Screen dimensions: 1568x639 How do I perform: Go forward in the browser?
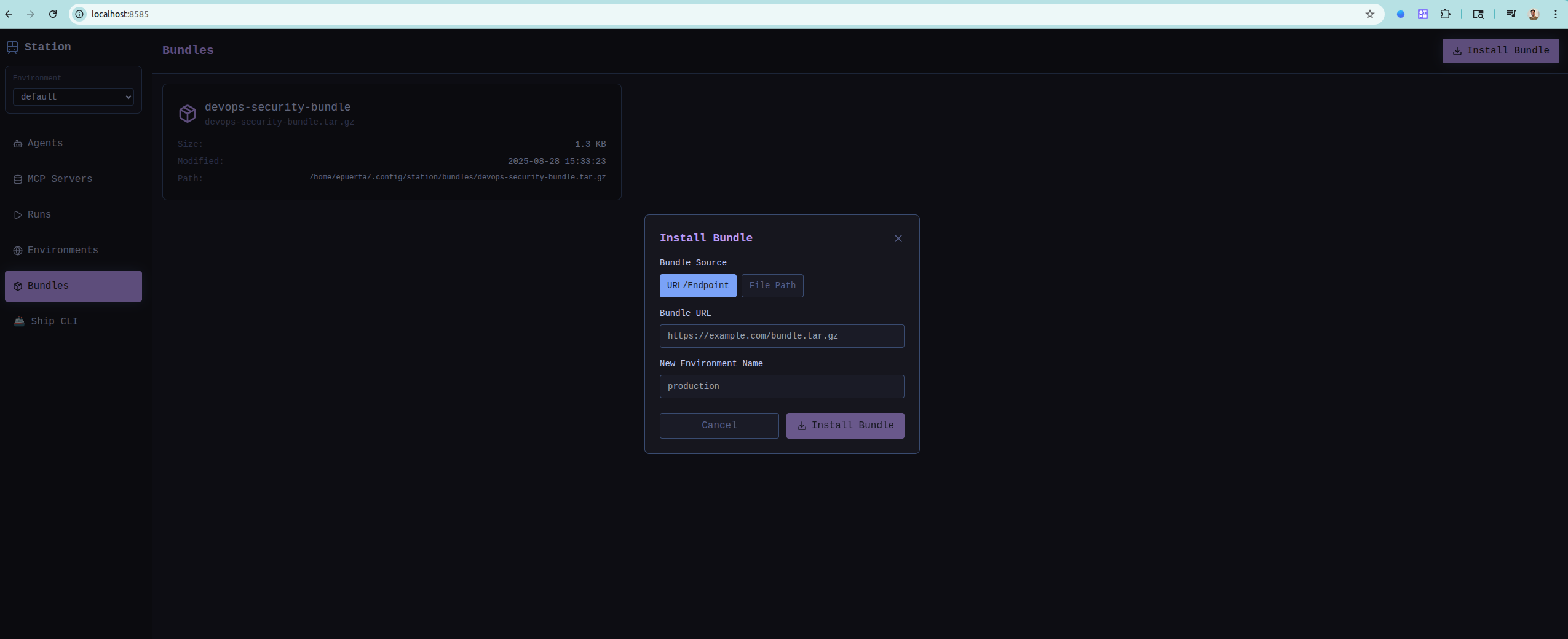point(31,14)
